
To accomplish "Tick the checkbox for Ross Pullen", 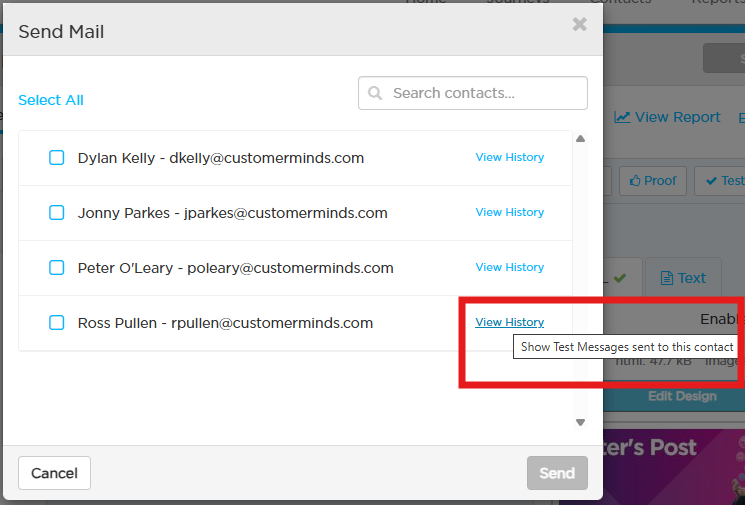I will (x=57, y=323).
